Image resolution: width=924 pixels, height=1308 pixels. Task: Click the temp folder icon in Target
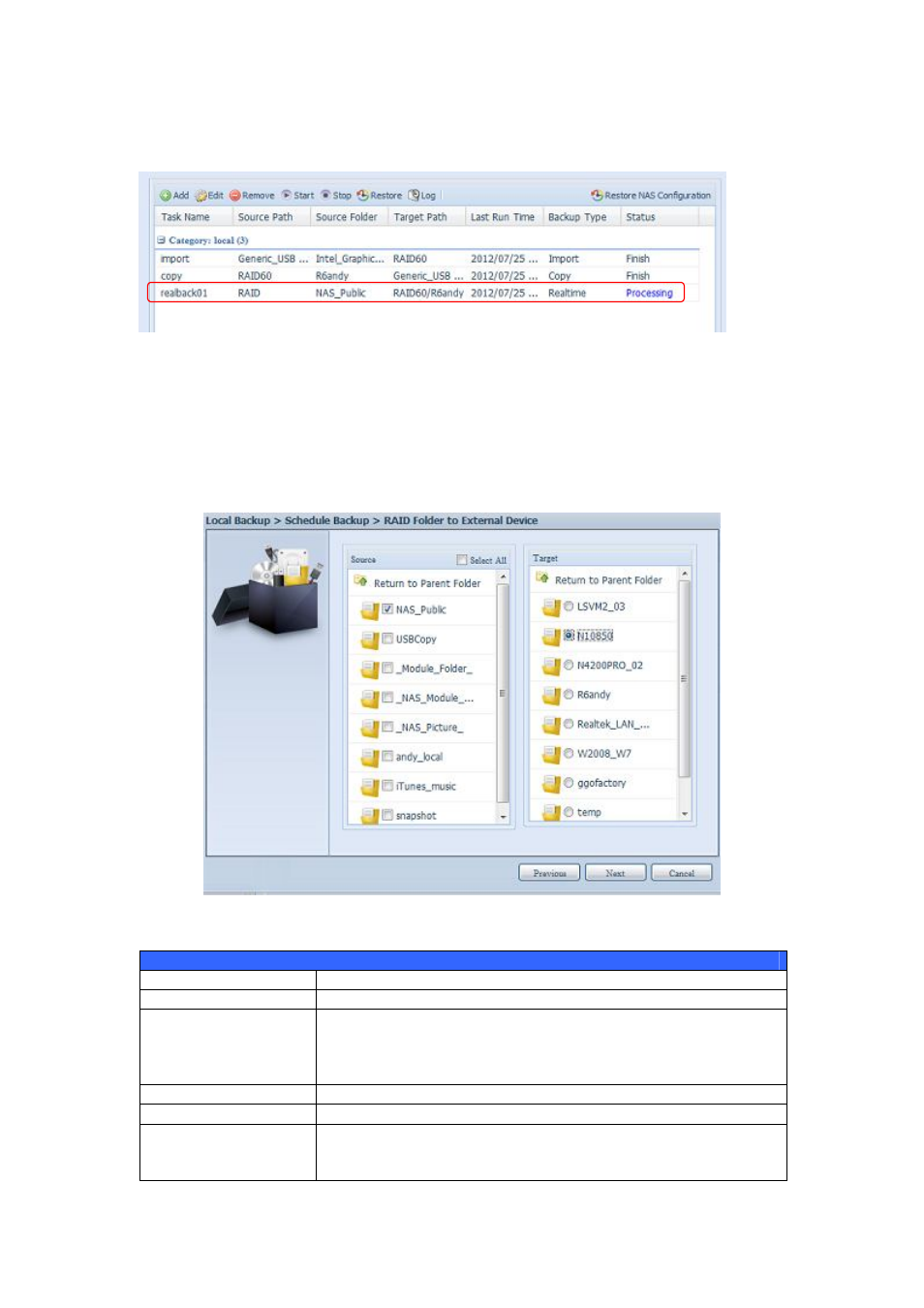coord(550,813)
